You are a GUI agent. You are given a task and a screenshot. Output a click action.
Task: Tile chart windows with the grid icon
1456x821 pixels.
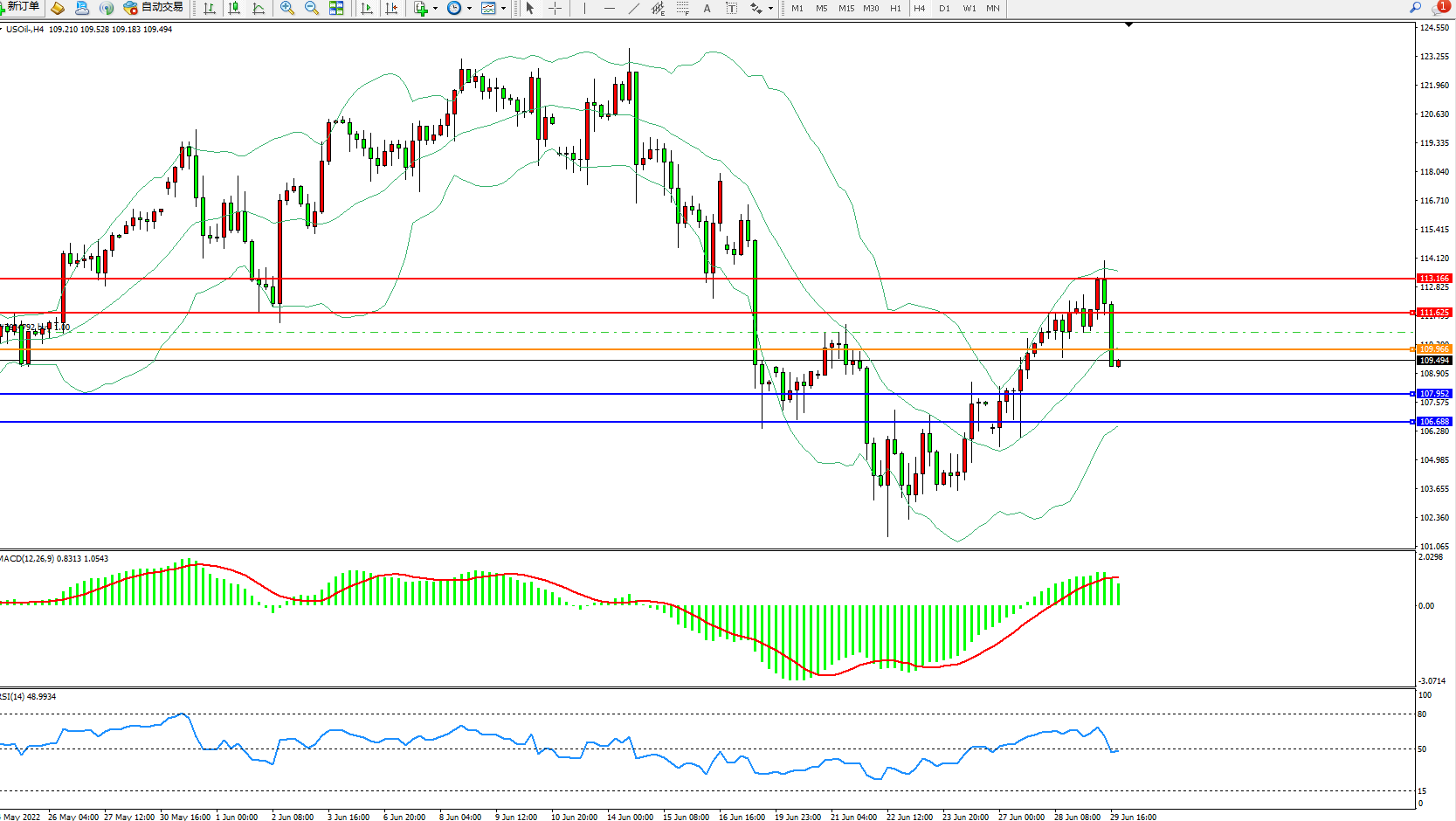pos(336,8)
